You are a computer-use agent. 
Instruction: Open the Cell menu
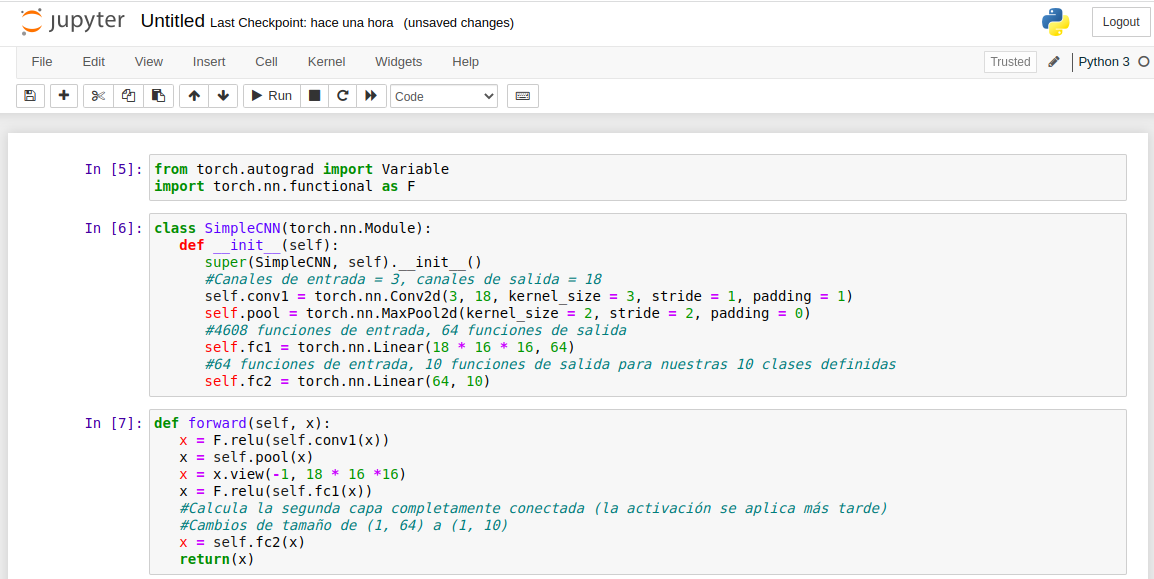(x=266, y=62)
